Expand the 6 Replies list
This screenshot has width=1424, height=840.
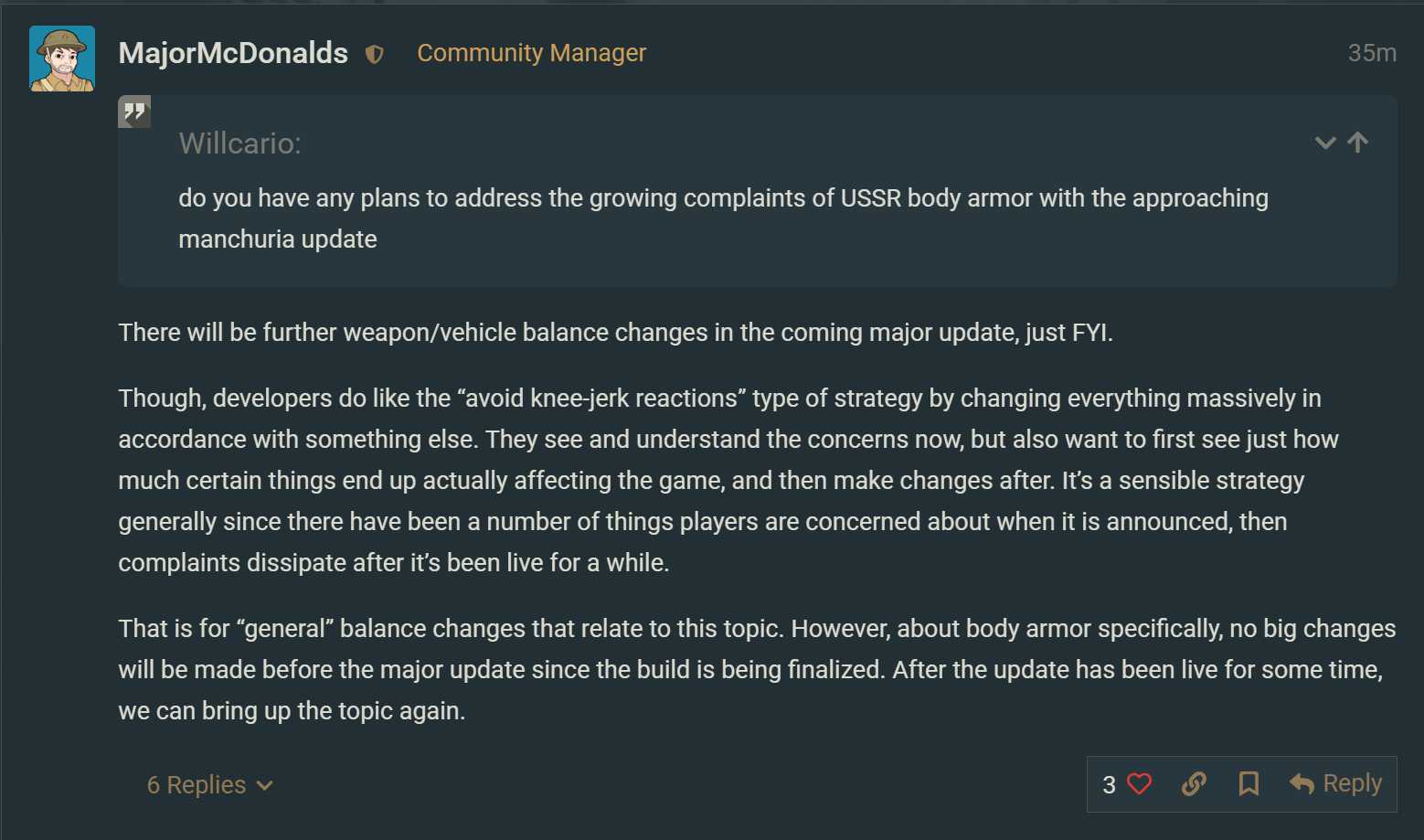pyautogui.click(x=197, y=785)
